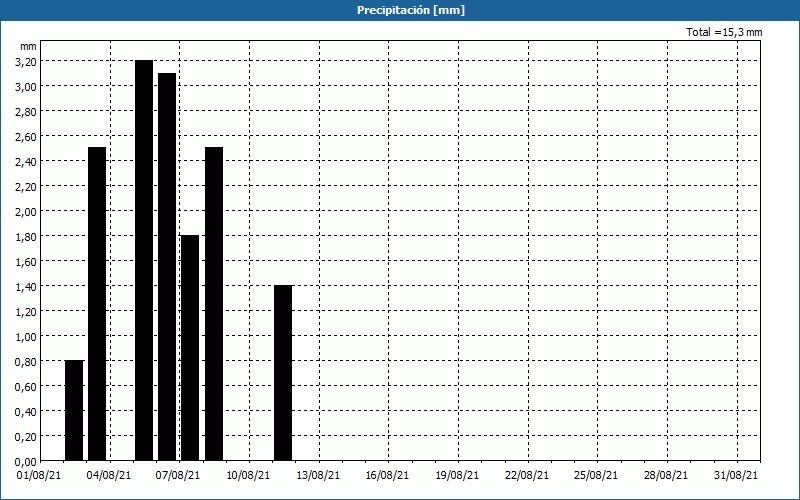The image size is (800, 500).
Task: Select the 2,50 bar beside the 0,80 bar
Action: coord(97,304)
